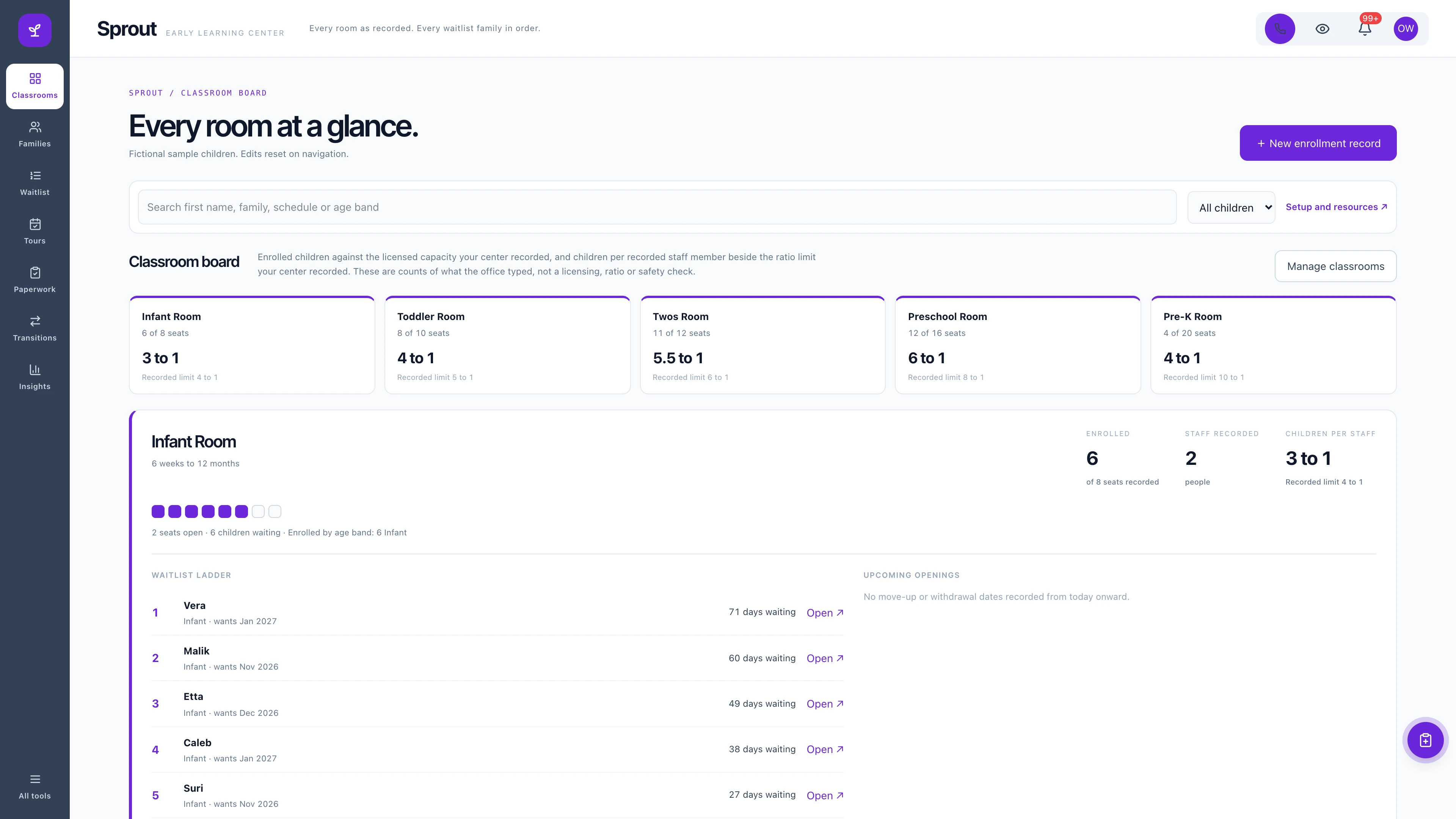Viewport: 1456px width, 819px height.
Task: Select the Pre-K Room card
Action: coord(1274,345)
